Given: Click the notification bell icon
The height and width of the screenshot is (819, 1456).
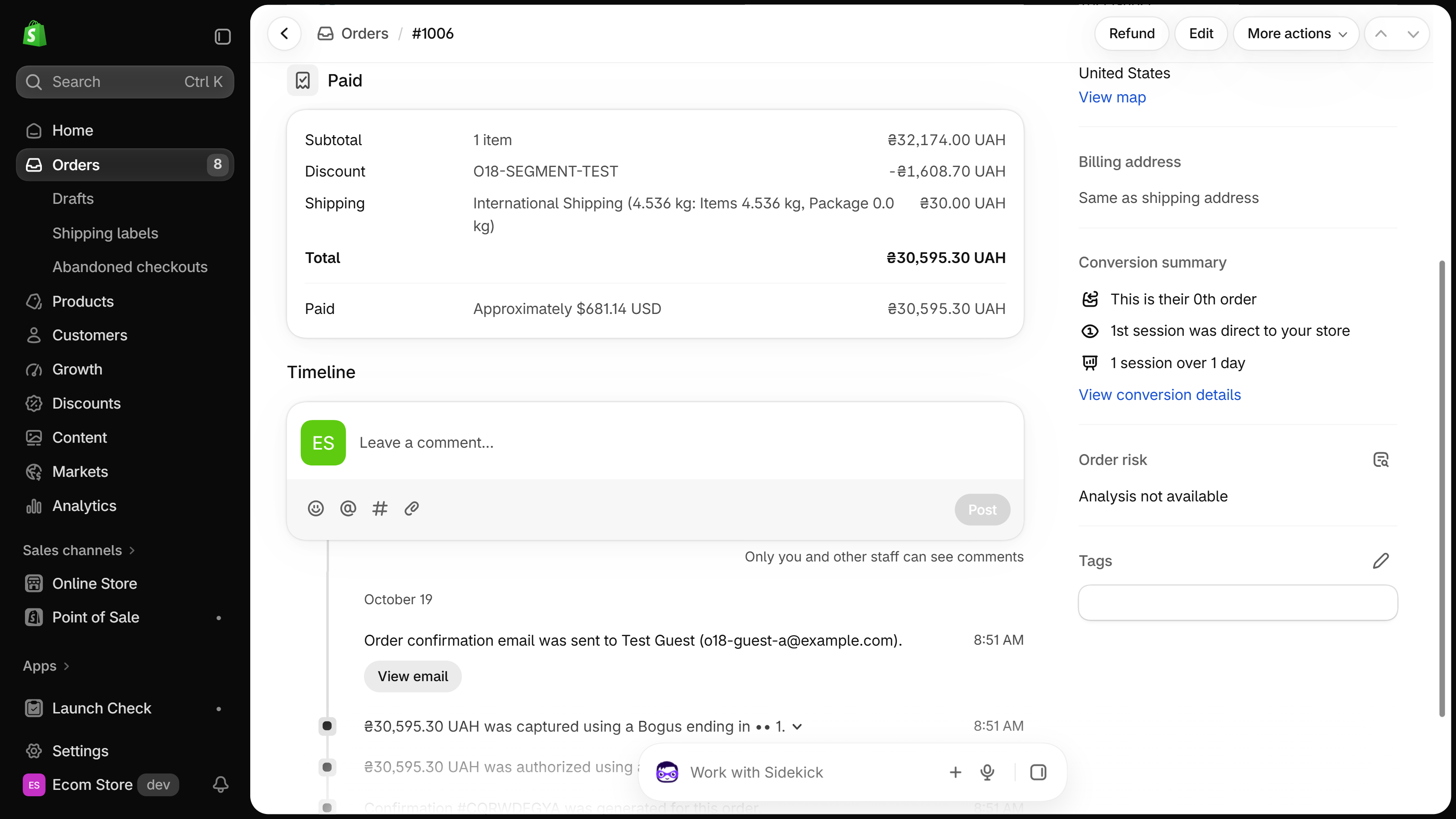Looking at the screenshot, I should tap(221, 784).
